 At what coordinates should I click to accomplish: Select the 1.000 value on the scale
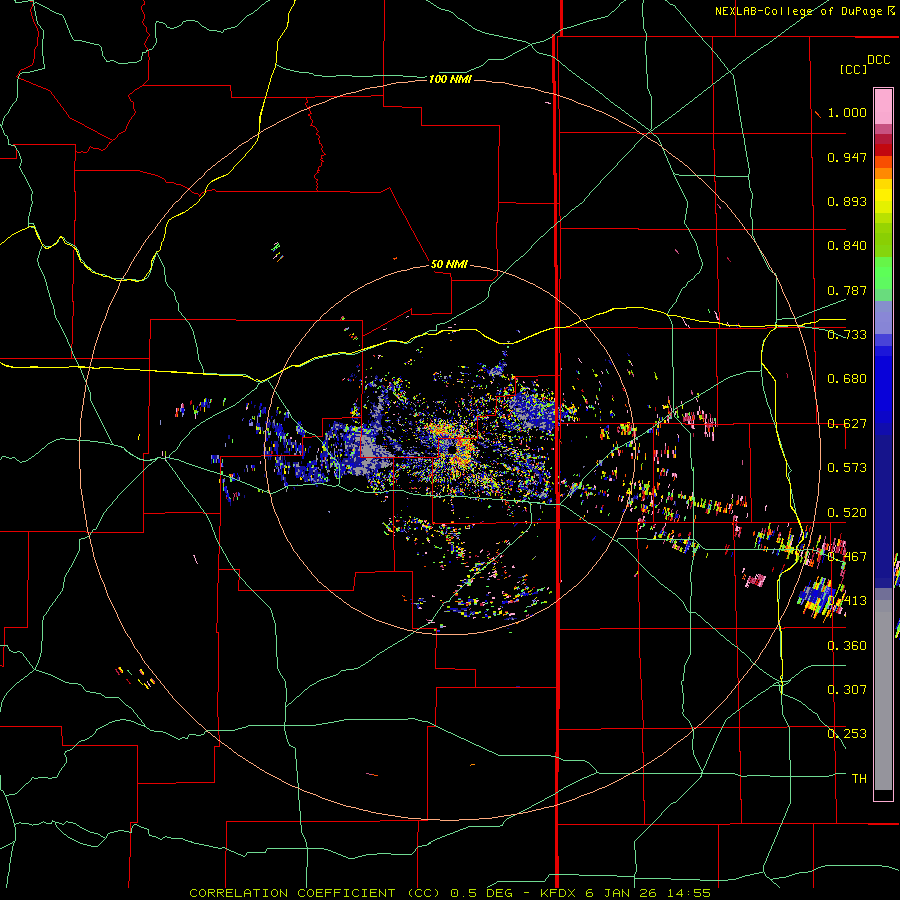847,112
